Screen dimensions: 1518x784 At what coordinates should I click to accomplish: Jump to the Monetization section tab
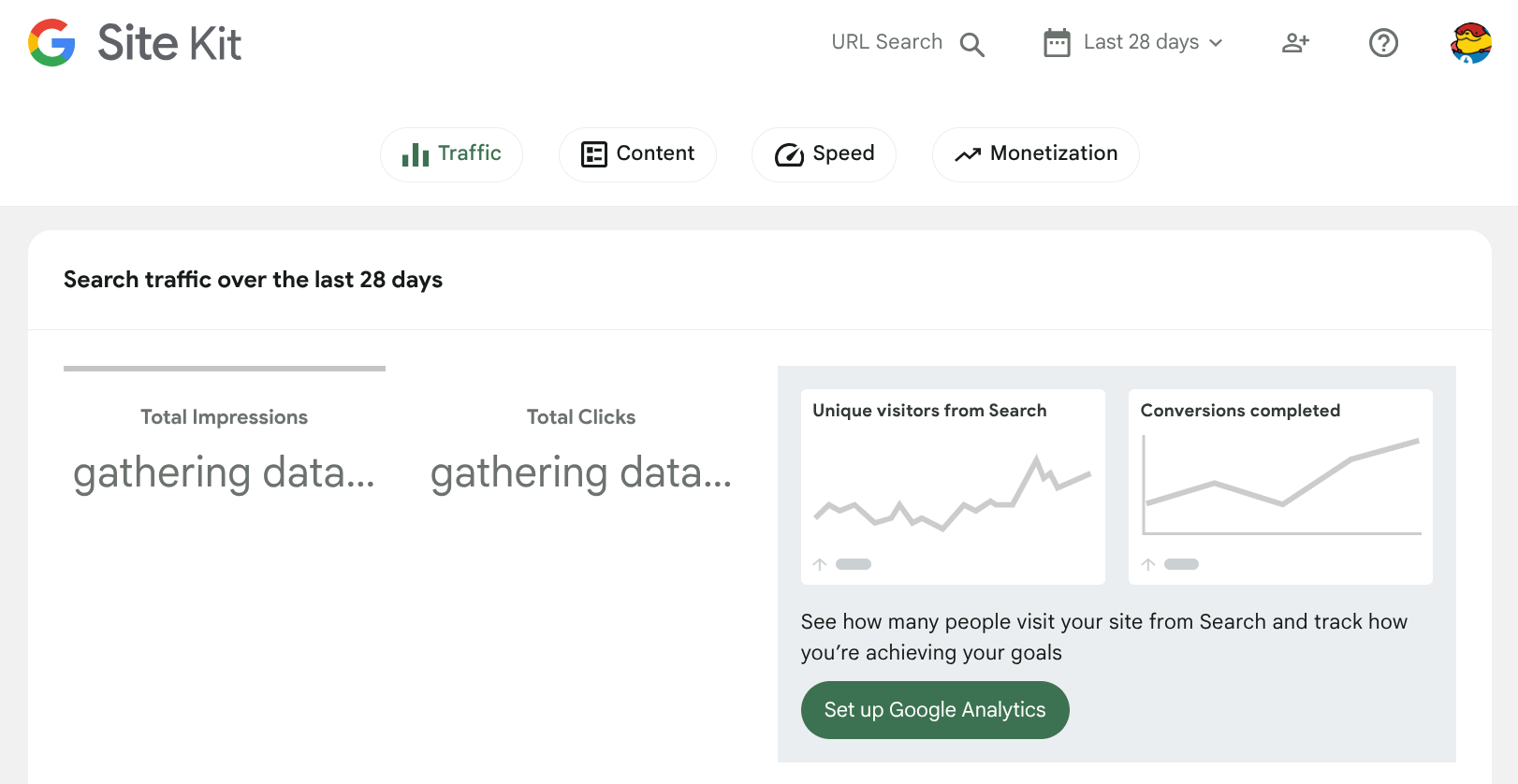1035,154
